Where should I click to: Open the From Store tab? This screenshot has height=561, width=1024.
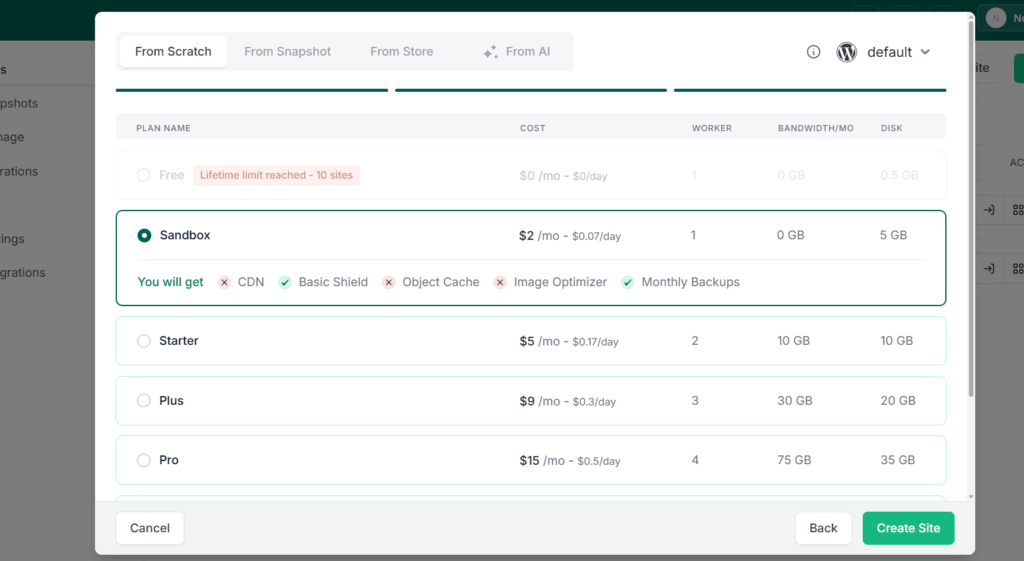tap(402, 52)
